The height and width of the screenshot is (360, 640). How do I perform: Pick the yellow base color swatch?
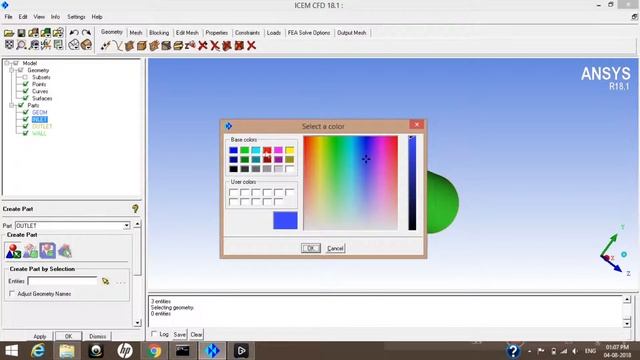coord(289,150)
